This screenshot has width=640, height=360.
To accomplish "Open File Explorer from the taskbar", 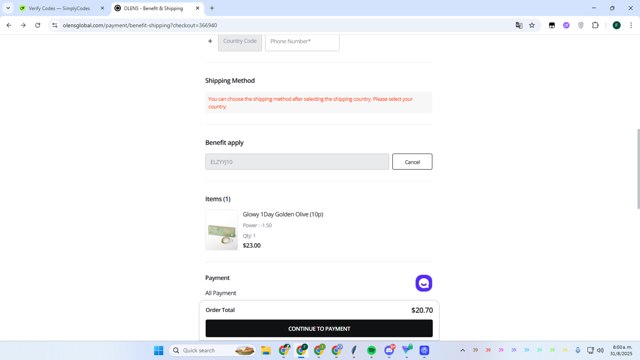I will 266,350.
